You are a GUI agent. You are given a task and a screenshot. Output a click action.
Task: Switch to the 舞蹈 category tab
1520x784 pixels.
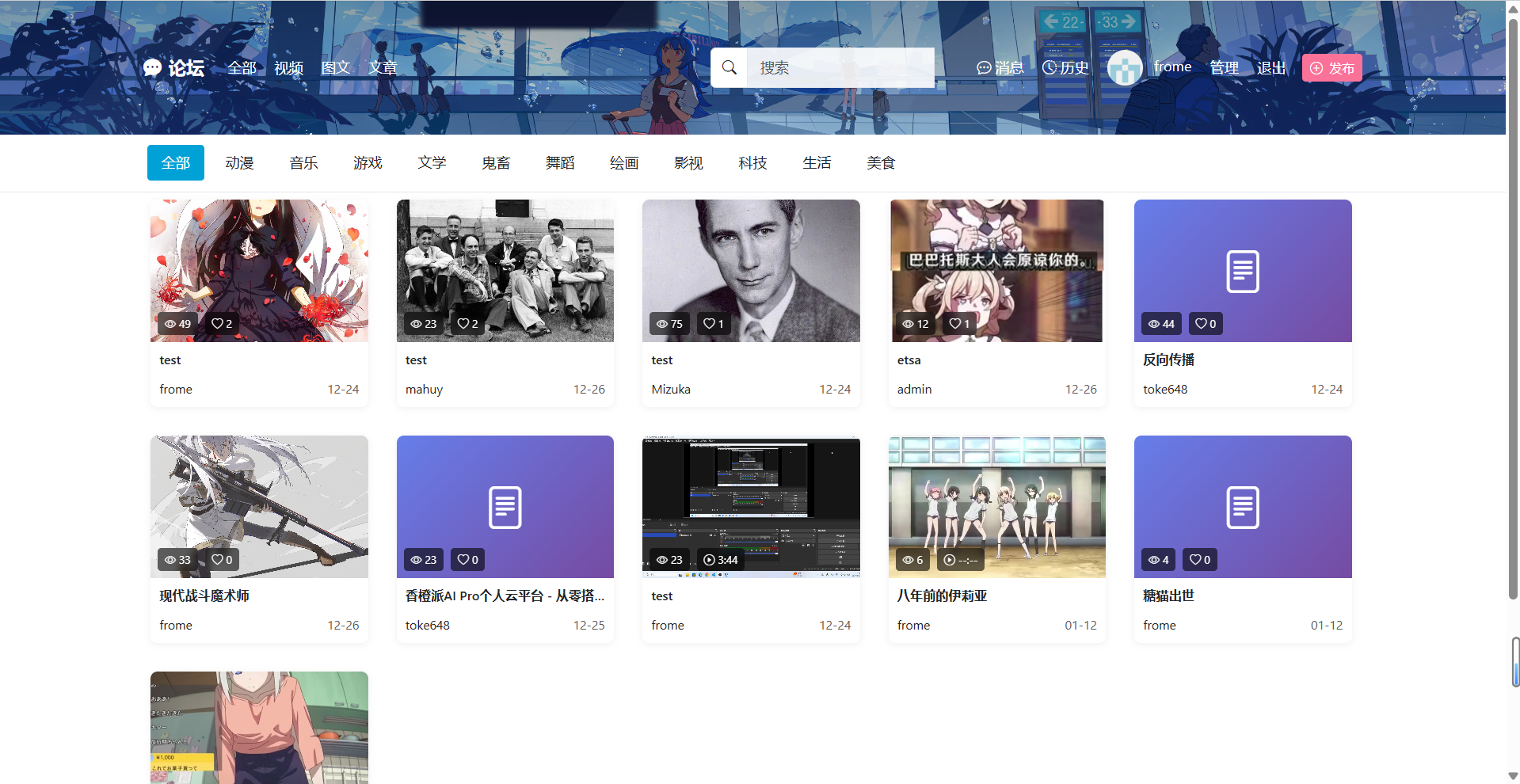click(x=560, y=162)
